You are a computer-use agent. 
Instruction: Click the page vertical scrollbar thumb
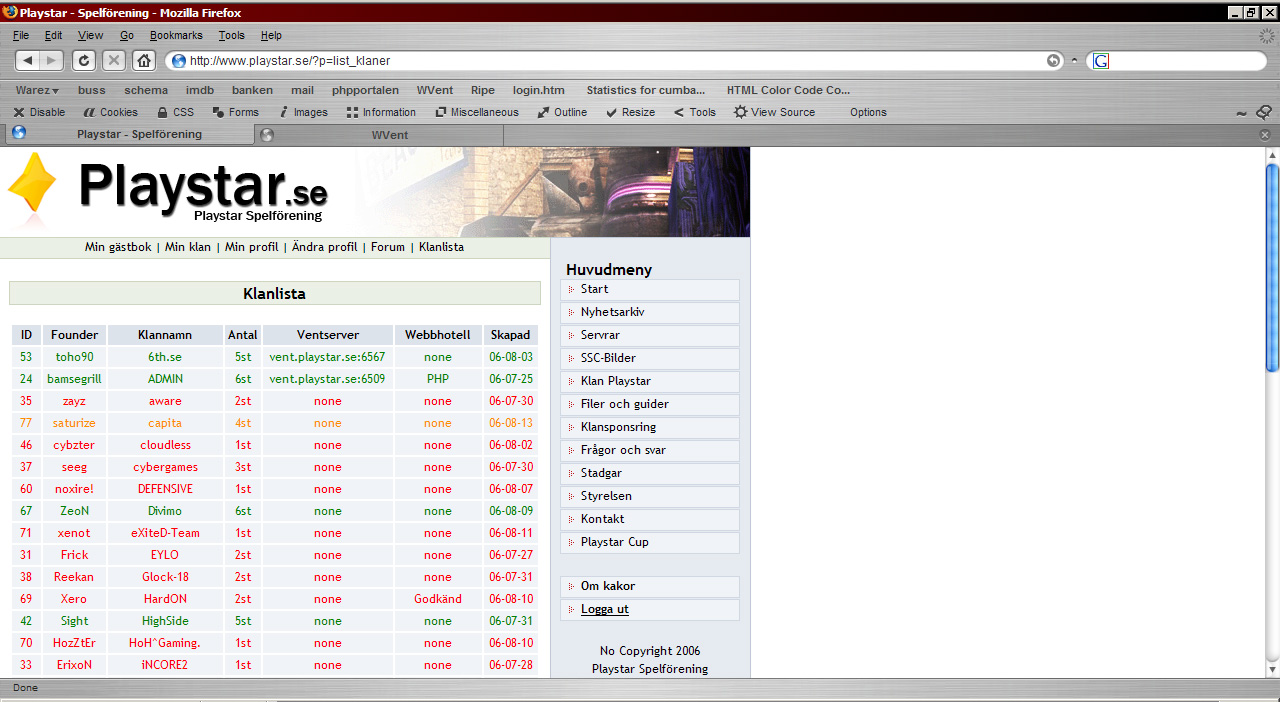tap(1272, 270)
